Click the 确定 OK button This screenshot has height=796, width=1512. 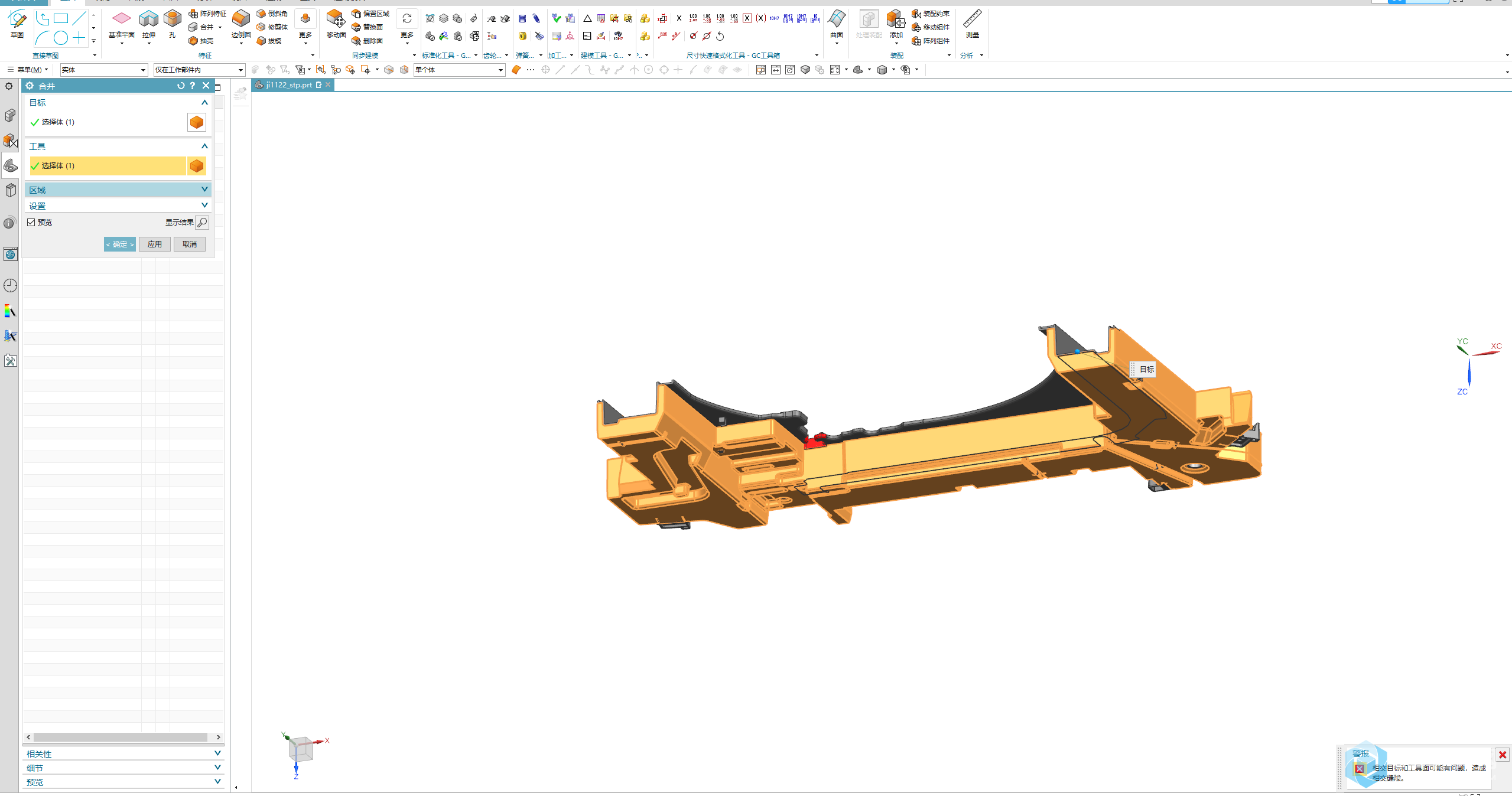[x=120, y=244]
